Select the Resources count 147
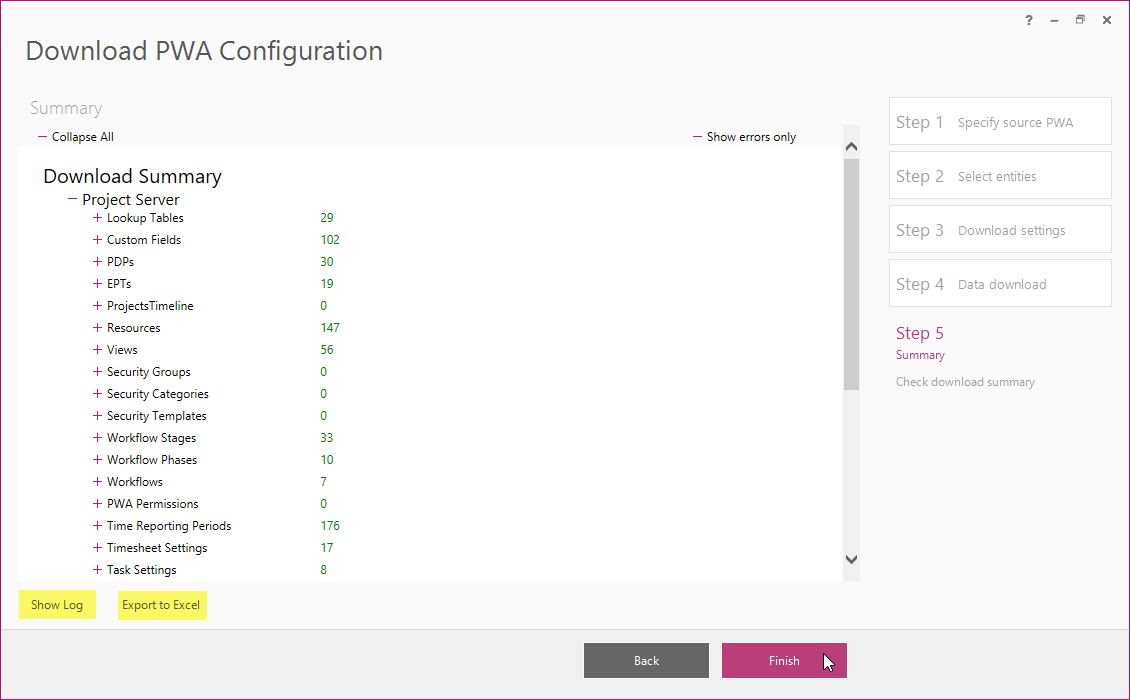The width and height of the screenshot is (1130, 700). [330, 327]
